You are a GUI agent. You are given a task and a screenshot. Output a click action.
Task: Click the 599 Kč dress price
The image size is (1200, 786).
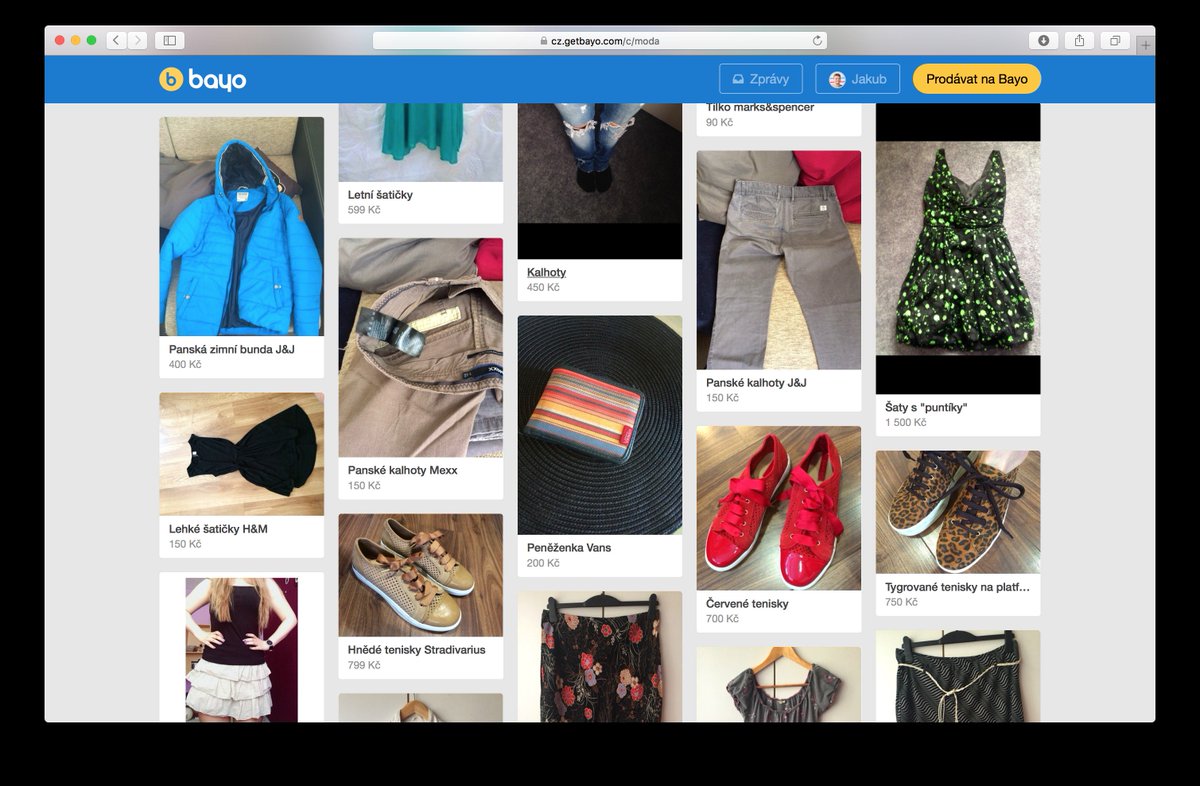pyautogui.click(x=364, y=210)
